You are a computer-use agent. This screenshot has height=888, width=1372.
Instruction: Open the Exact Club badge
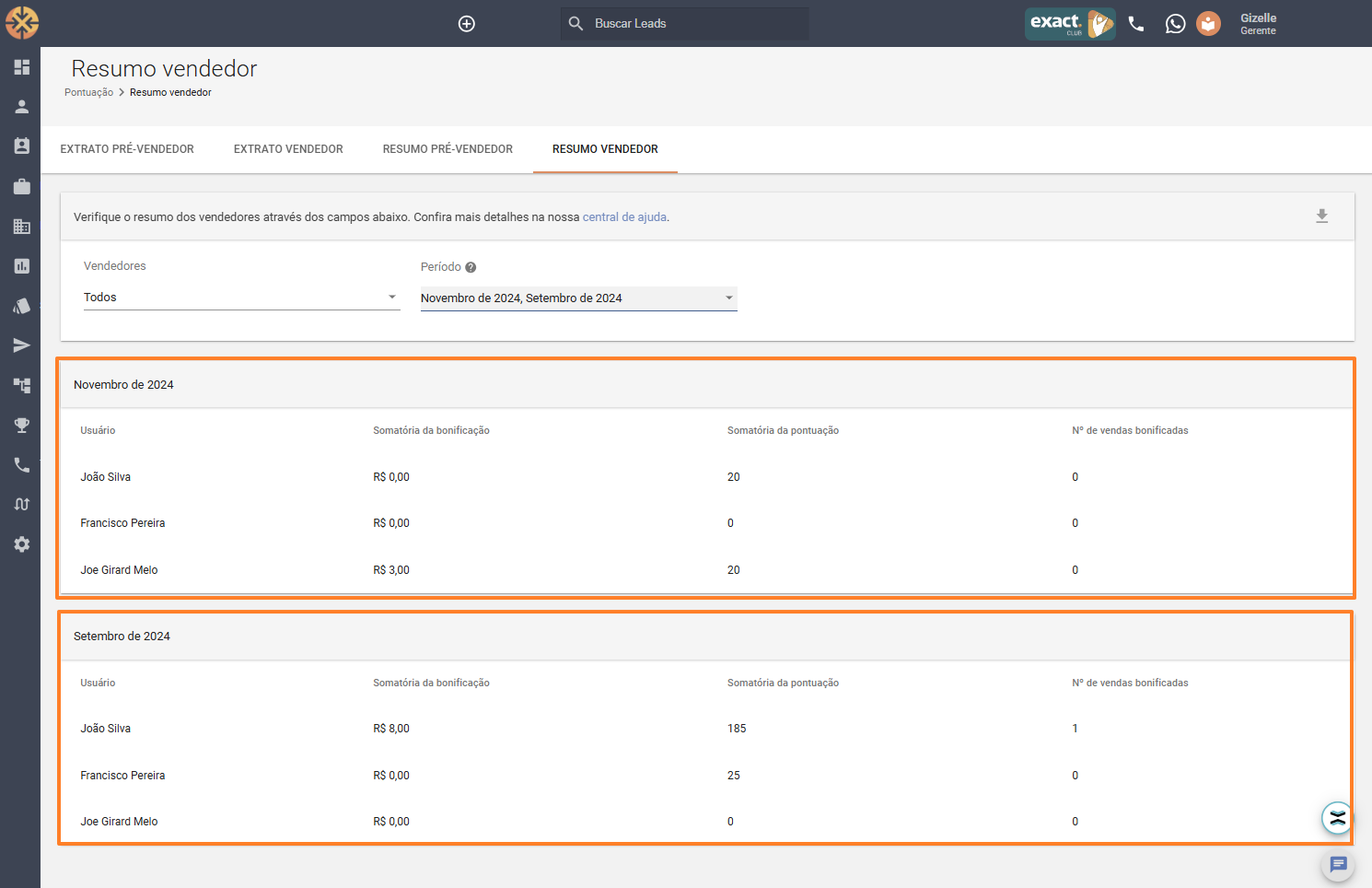pos(1070,23)
